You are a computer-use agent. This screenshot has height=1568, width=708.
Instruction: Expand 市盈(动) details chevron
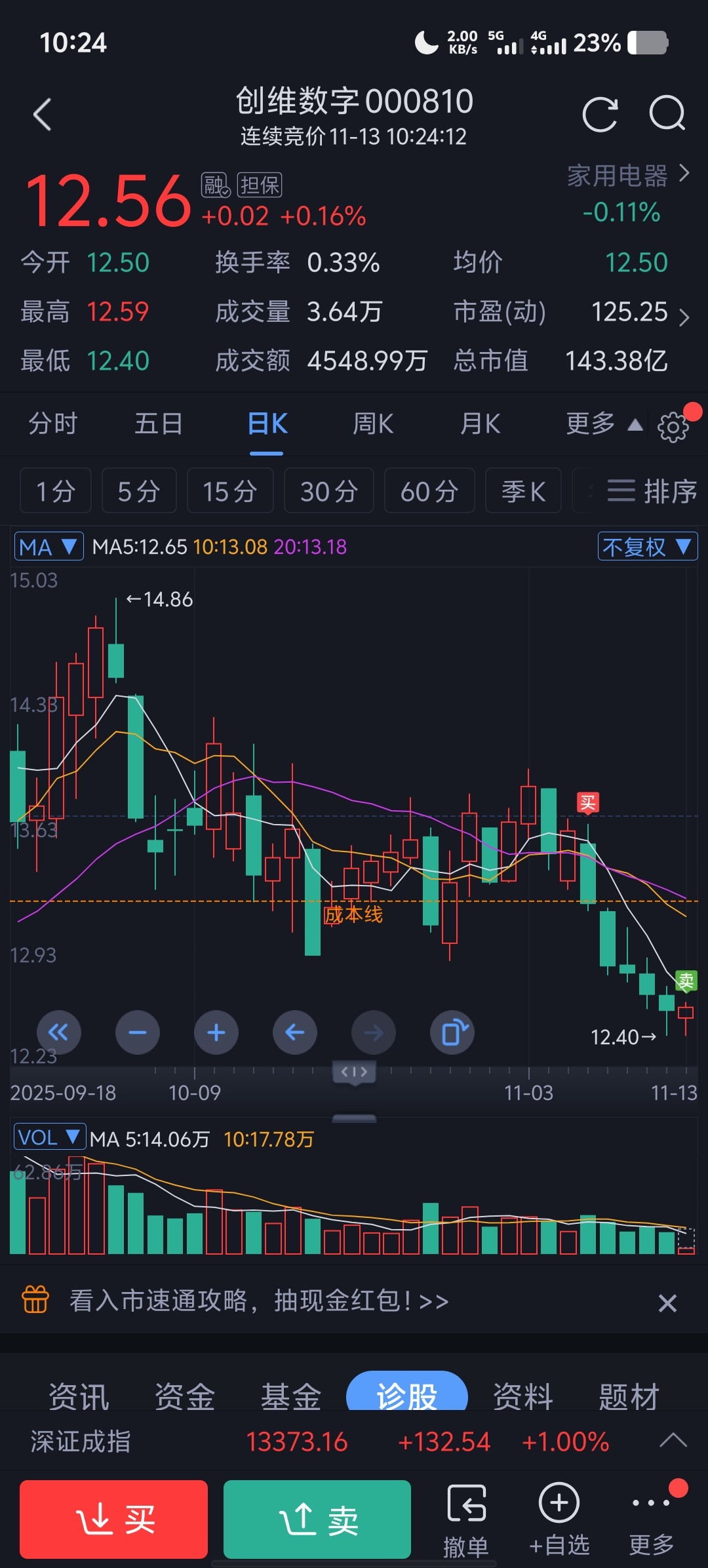(x=684, y=317)
